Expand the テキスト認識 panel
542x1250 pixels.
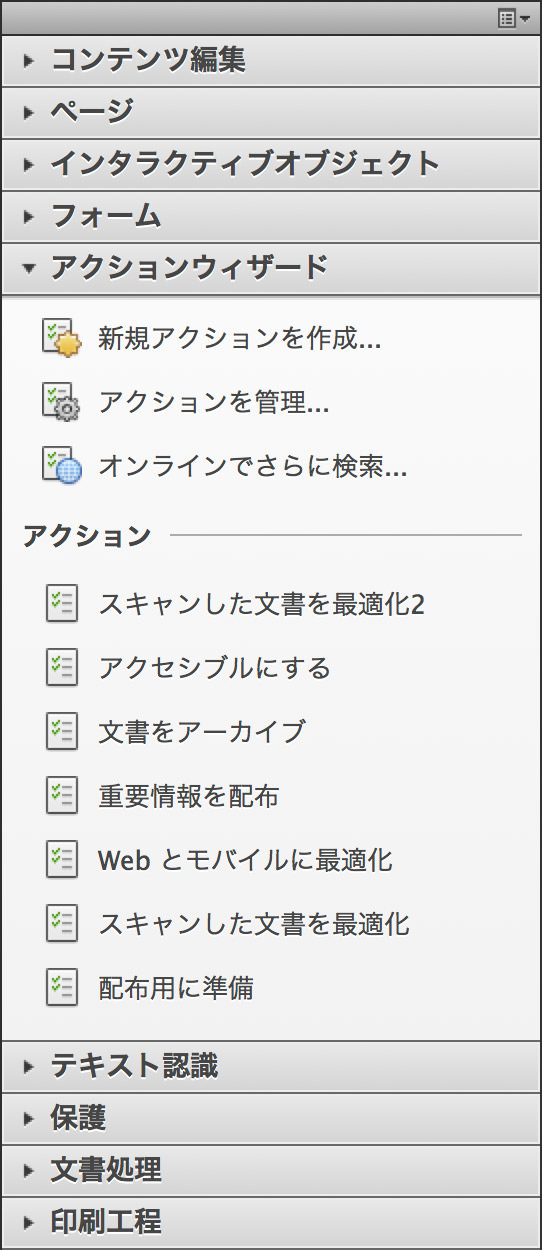pos(271,1066)
